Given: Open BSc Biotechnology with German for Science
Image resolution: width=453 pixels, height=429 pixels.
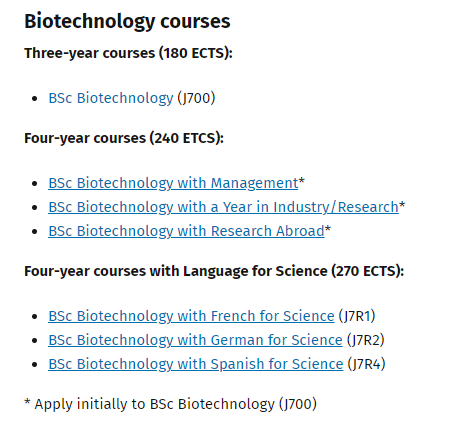Looking at the screenshot, I should click(x=195, y=340).
